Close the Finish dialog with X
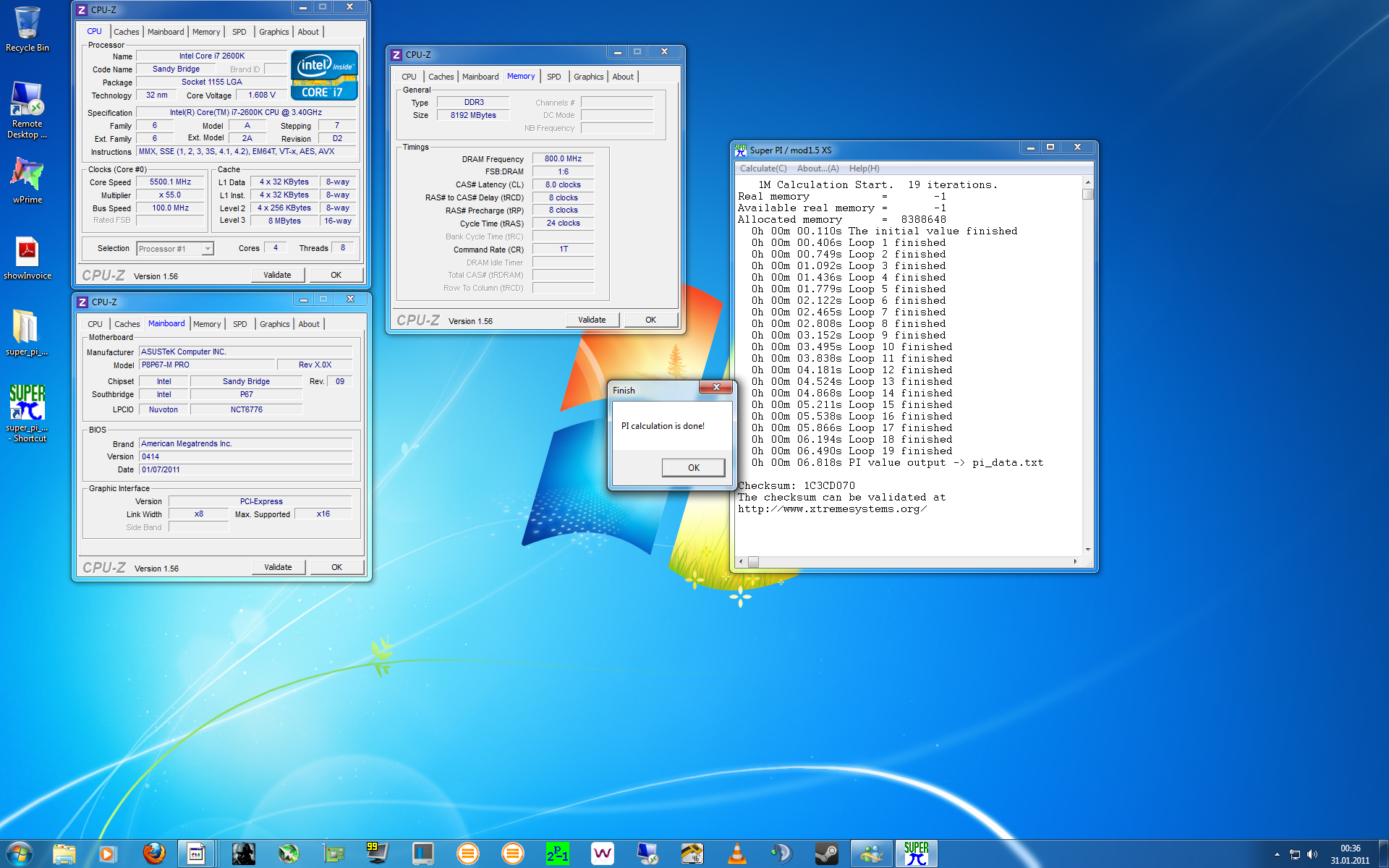 pos(716,387)
